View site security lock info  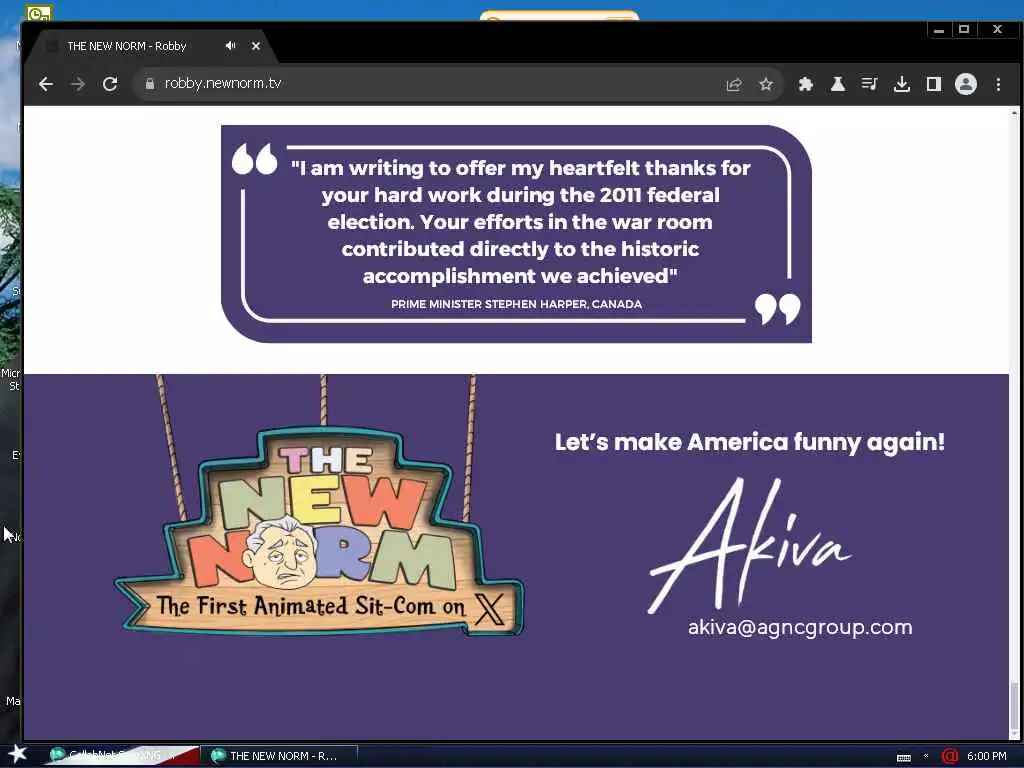[x=150, y=84]
